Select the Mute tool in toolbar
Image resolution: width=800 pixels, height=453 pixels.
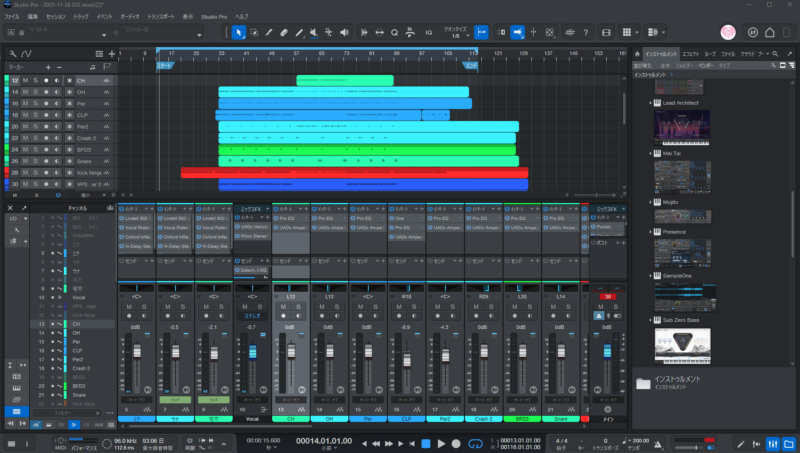[x=314, y=32]
